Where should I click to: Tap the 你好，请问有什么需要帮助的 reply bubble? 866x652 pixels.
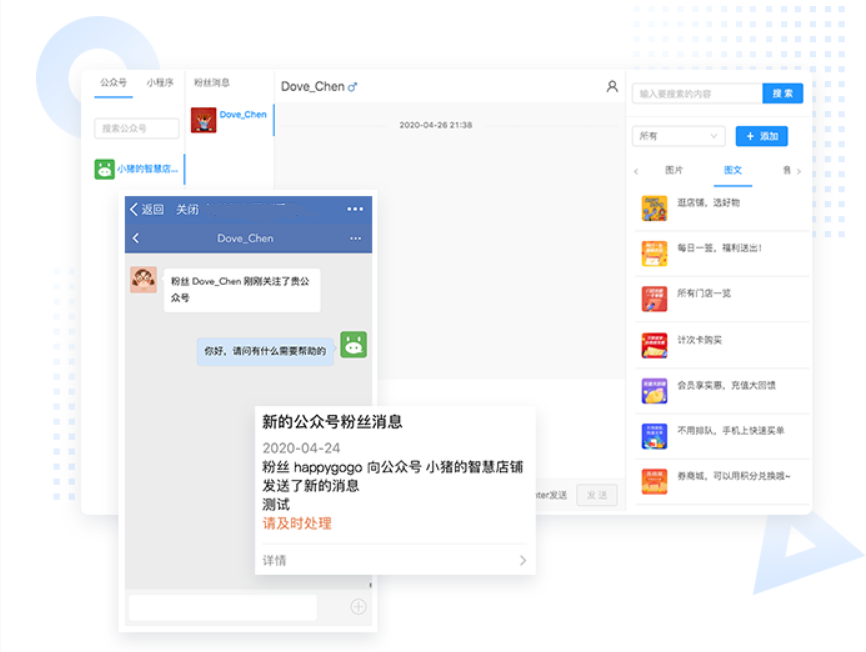(x=265, y=351)
